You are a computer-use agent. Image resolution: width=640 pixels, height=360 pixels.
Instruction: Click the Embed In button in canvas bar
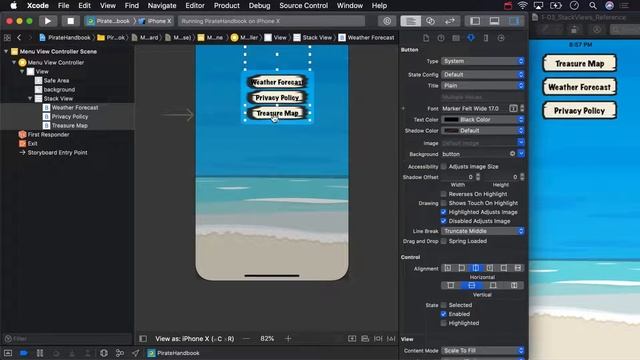click(x=352, y=338)
